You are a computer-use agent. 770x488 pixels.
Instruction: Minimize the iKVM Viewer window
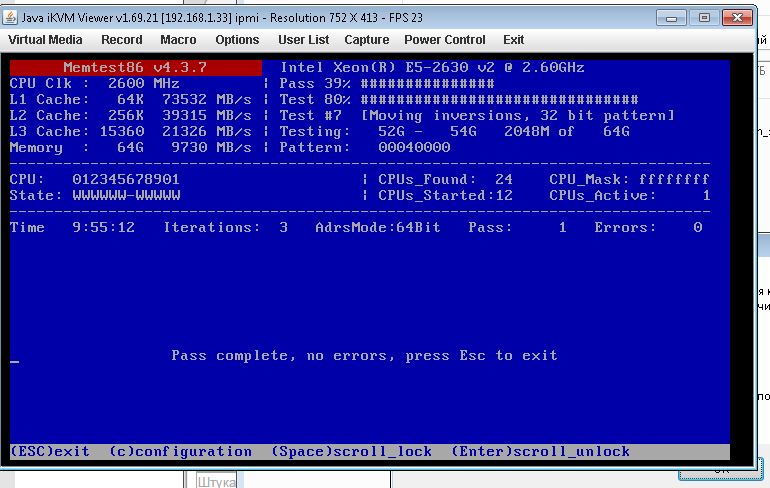pos(674,17)
